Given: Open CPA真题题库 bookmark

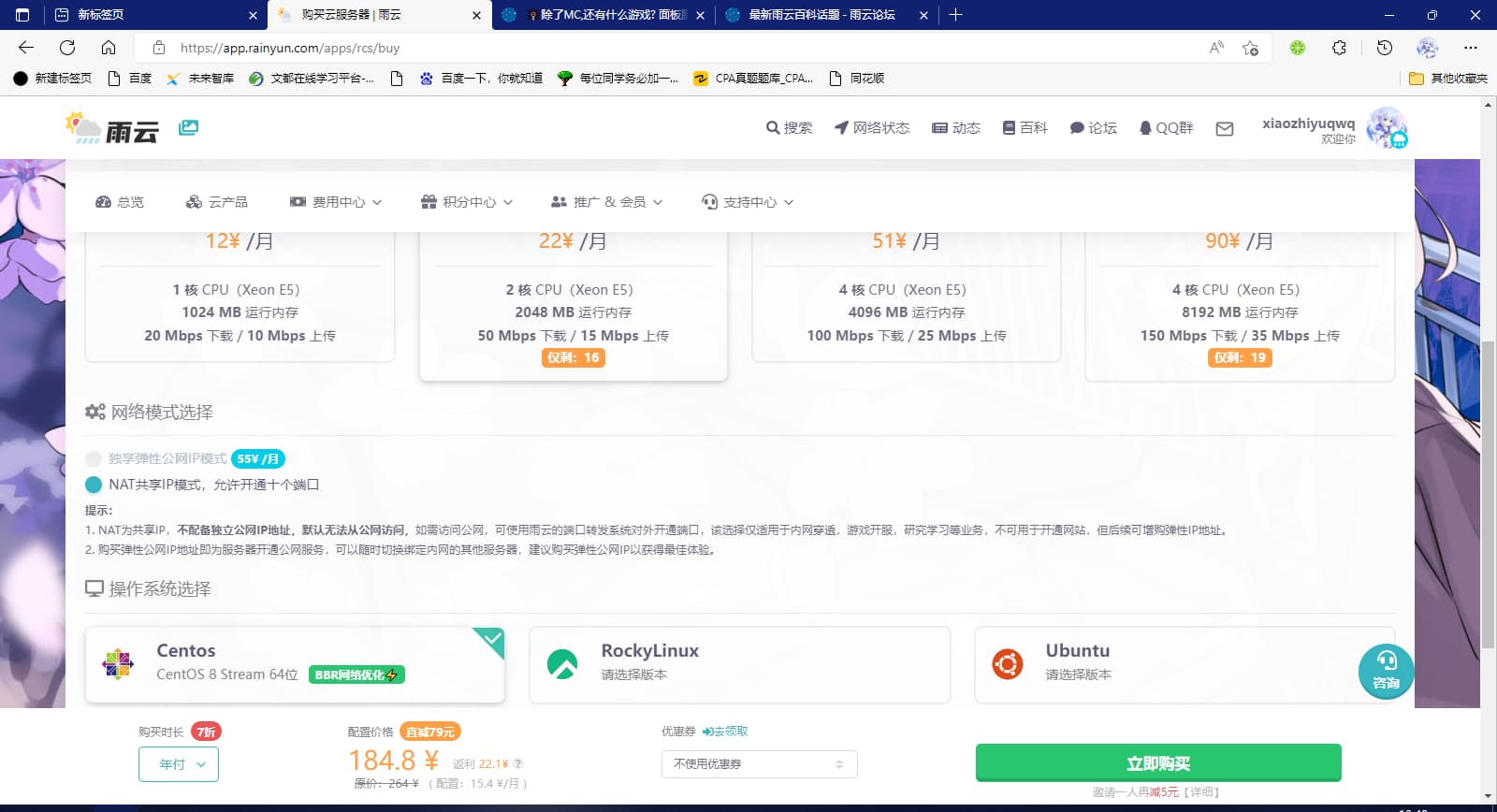Looking at the screenshot, I should (753, 79).
